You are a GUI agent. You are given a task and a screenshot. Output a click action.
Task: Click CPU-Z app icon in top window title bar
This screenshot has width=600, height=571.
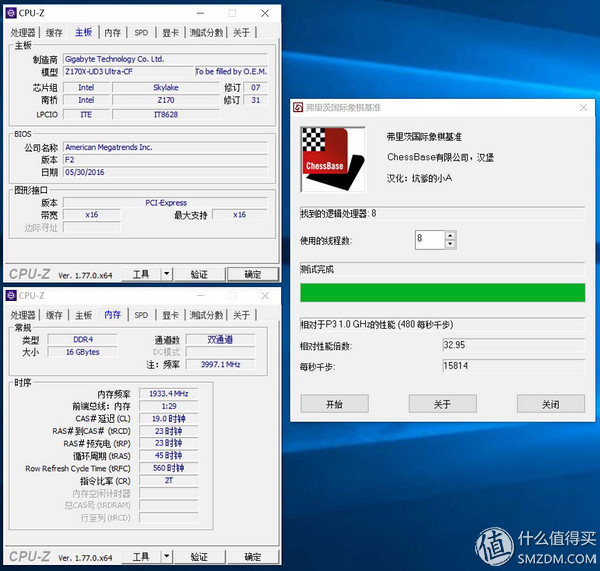click(11, 13)
